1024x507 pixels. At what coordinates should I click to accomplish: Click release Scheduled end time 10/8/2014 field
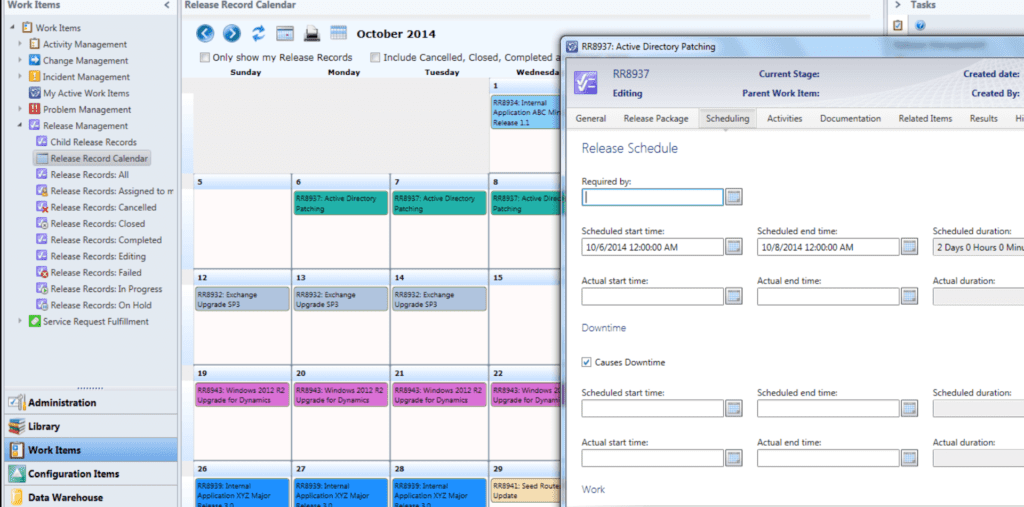[x=828, y=246]
